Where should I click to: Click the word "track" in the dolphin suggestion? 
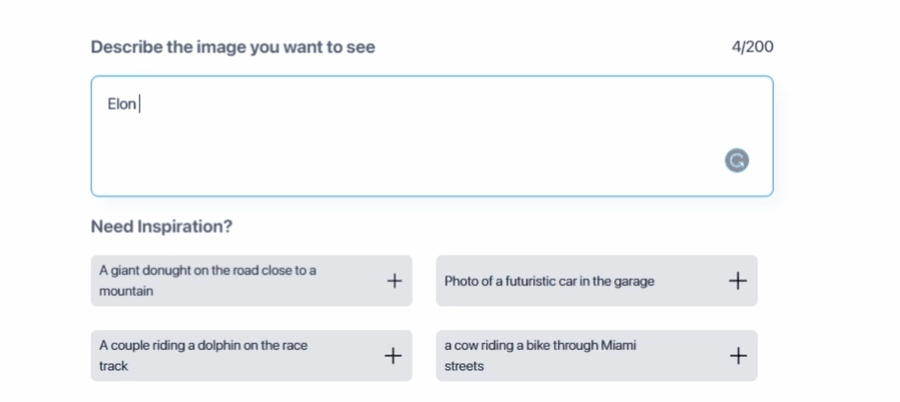click(114, 367)
